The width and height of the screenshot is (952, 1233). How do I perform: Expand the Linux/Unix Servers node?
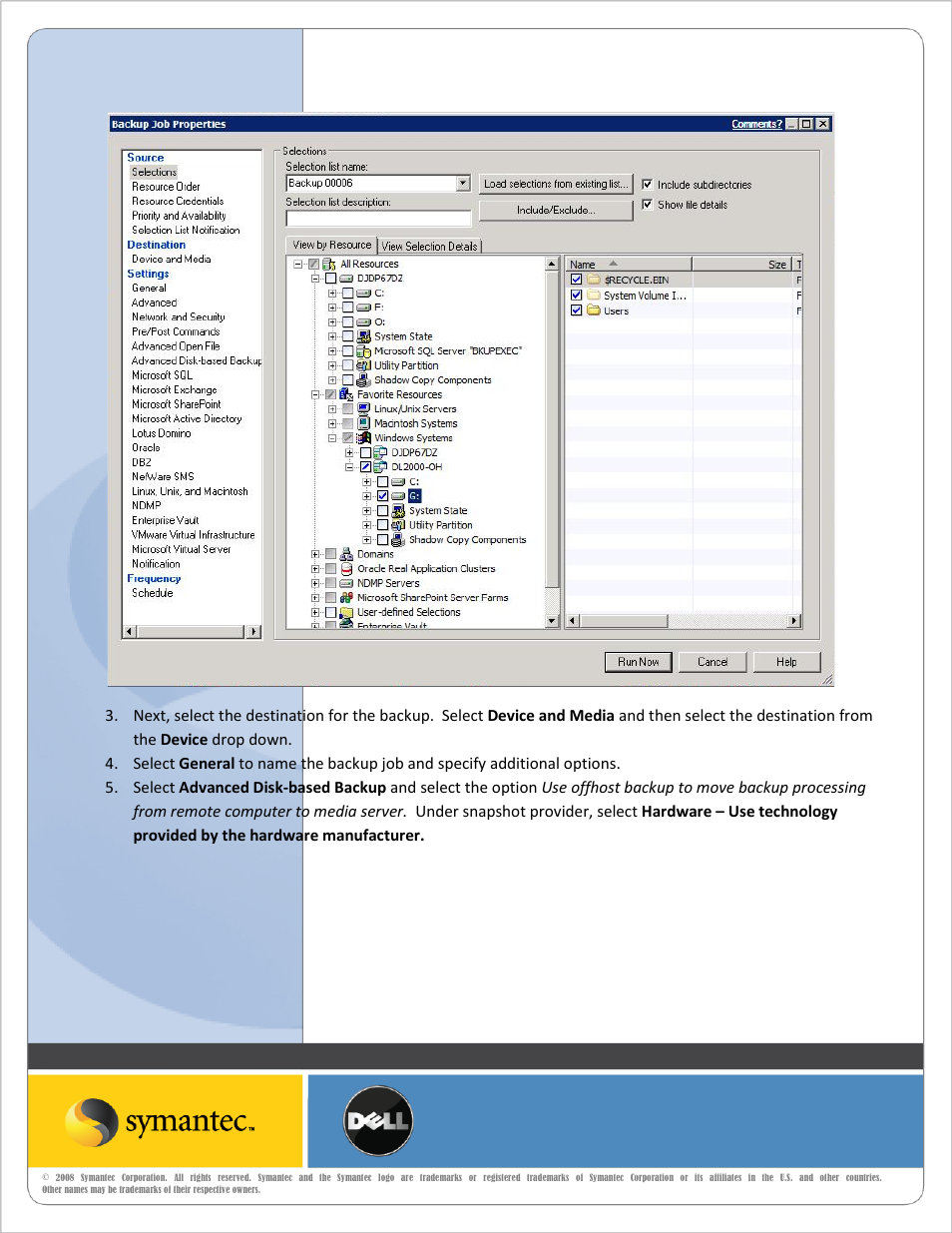coord(332,409)
